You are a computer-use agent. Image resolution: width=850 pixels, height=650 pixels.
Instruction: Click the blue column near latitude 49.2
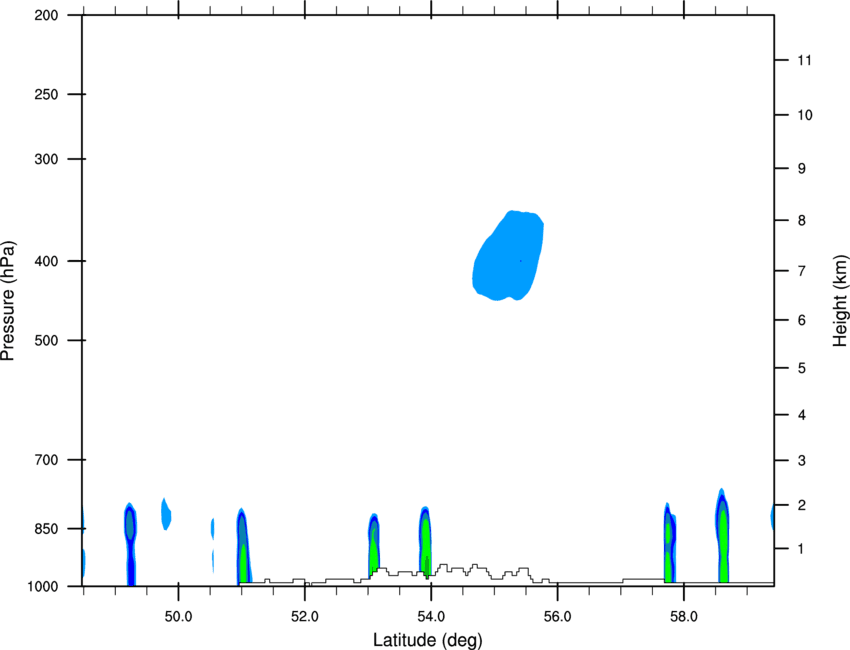click(x=130, y=544)
